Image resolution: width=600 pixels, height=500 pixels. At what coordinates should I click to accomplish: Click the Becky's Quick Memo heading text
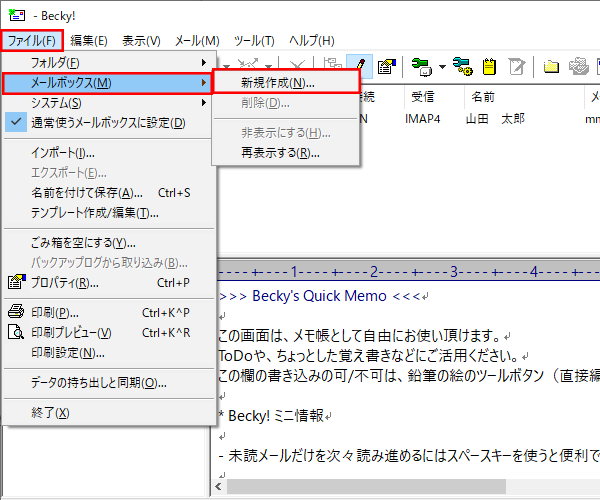click(319, 296)
